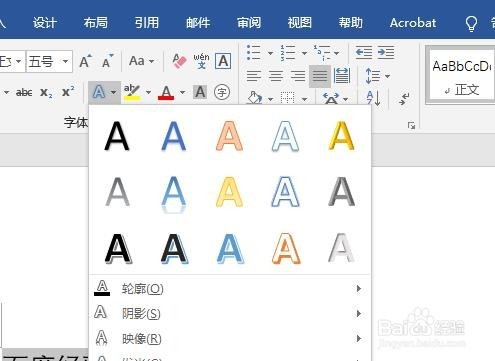This screenshot has height=361, width=495.
Task: Select gray gradient A text effect
Action: (x=117, y=192)
